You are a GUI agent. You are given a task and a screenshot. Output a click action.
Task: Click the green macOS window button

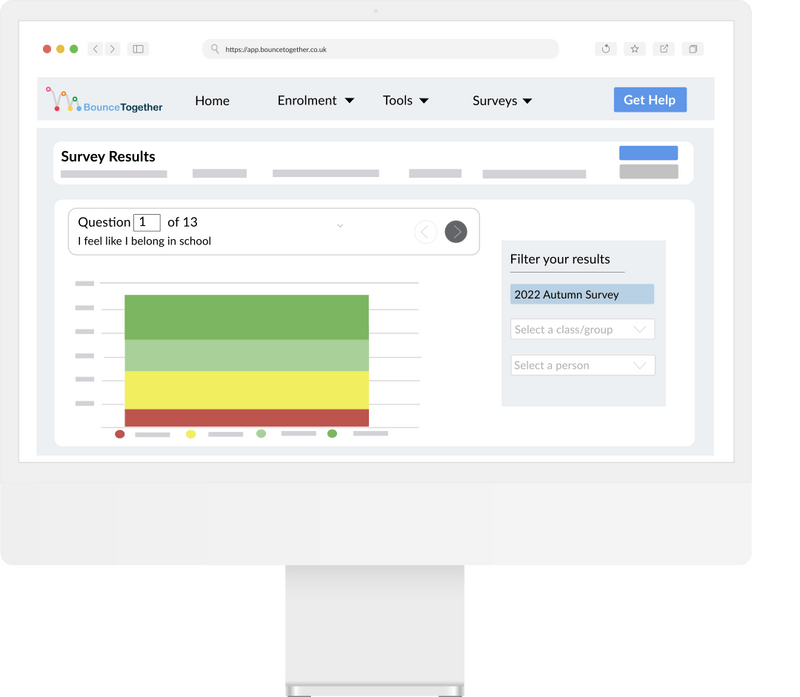point(74,49)
